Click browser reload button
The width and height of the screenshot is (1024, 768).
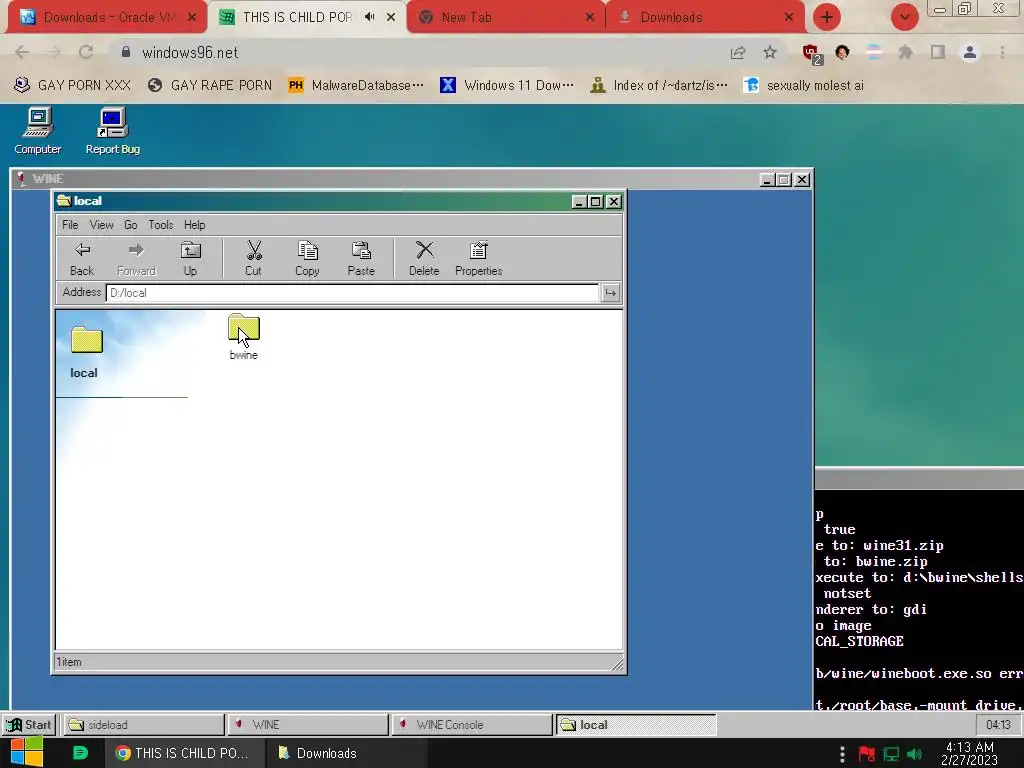coord(86,52)
